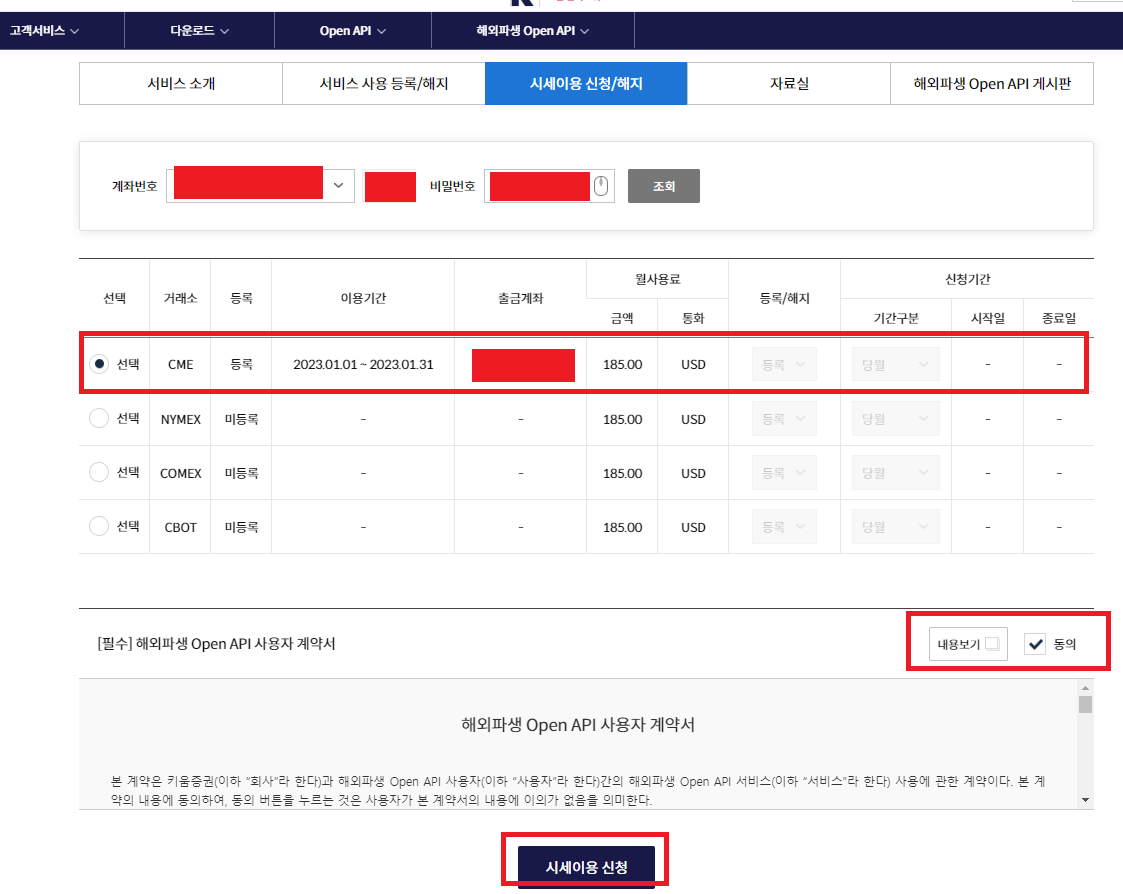Open the 다운로드 menu
1123x894 pixels.
tap(199, 31)
